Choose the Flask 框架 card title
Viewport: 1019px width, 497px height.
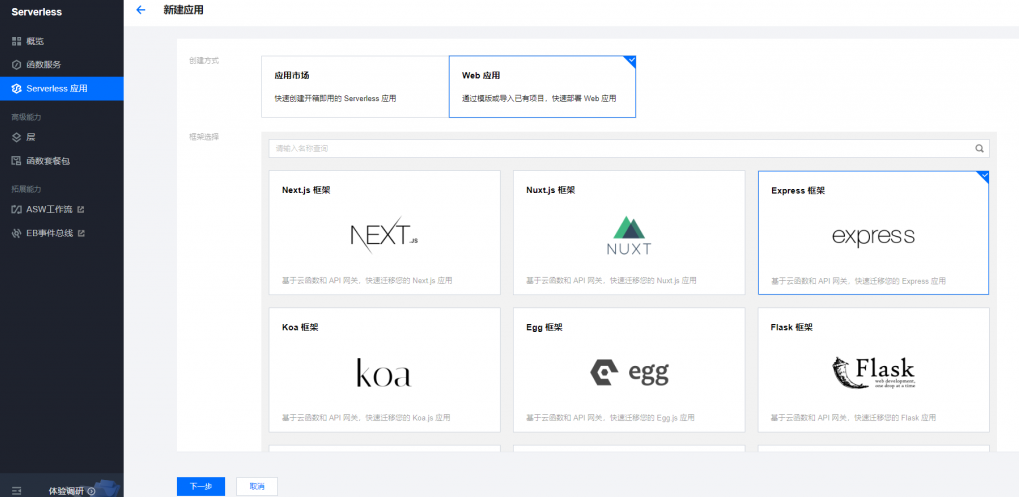click(792, 327)
